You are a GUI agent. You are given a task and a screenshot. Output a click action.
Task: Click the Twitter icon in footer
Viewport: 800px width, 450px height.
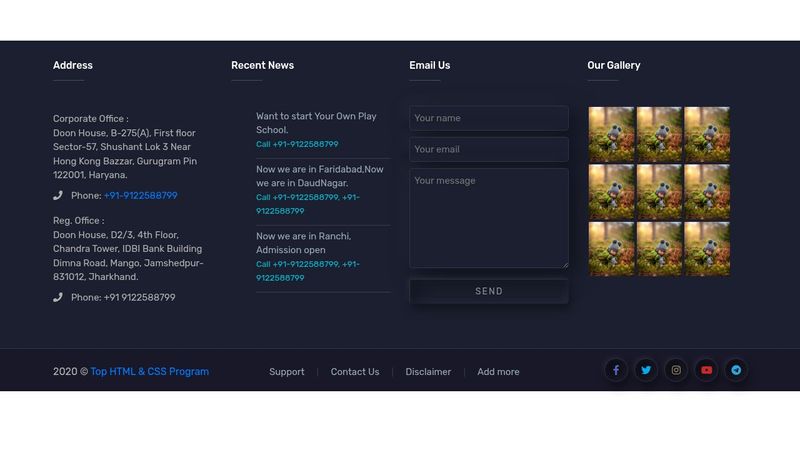[646, 370]
